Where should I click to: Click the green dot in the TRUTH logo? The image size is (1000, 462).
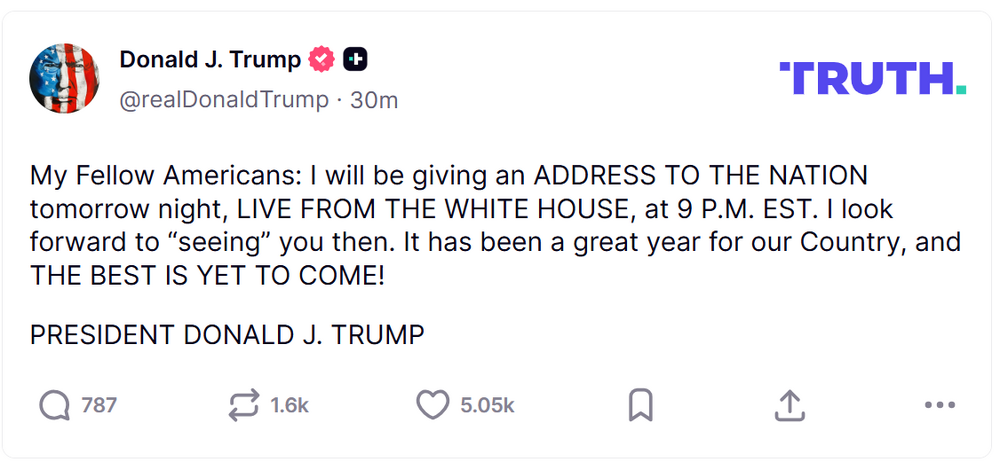[x=960, y=89]
